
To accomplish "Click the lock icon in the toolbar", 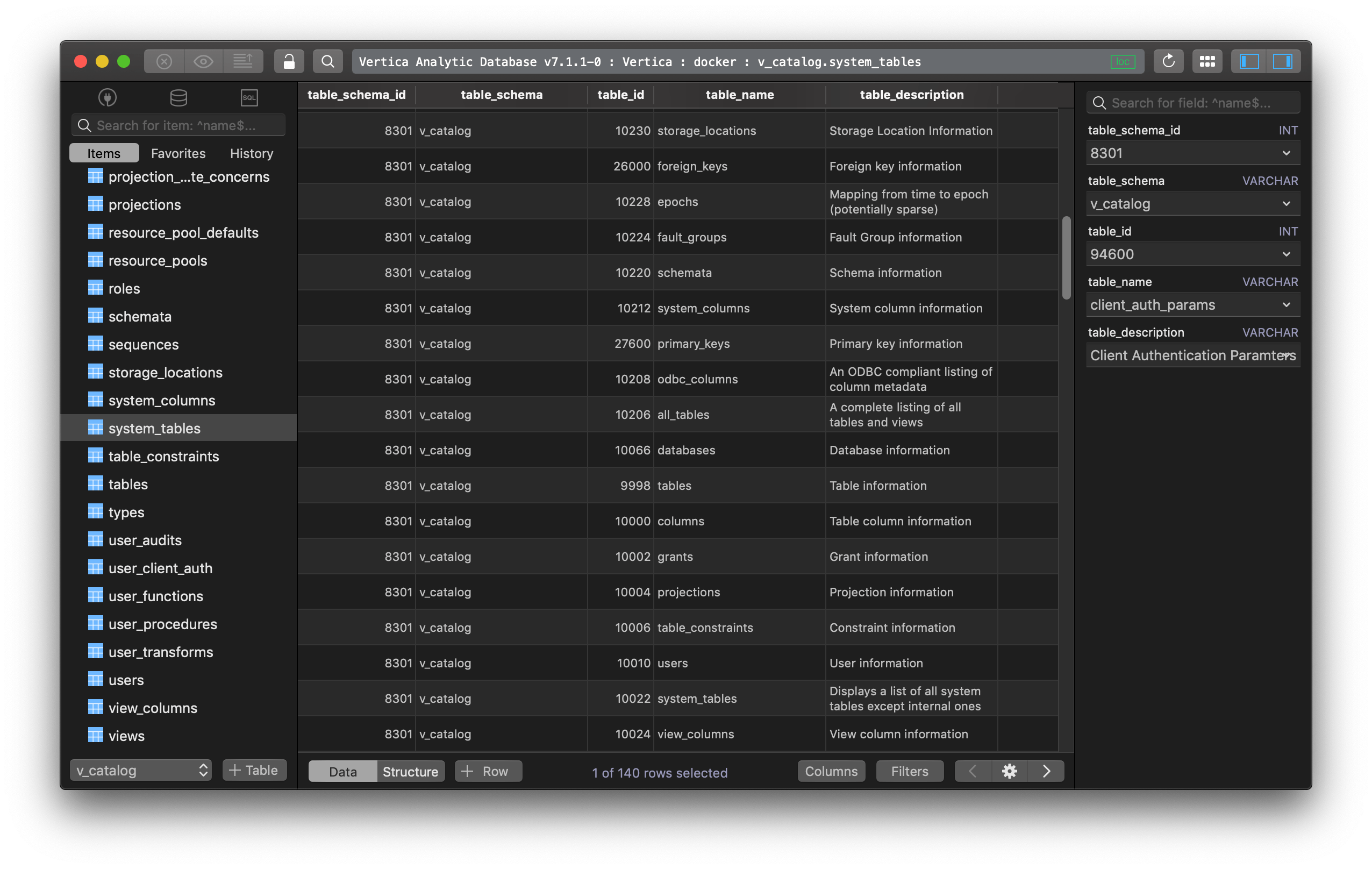I will [x=289, y=61].
